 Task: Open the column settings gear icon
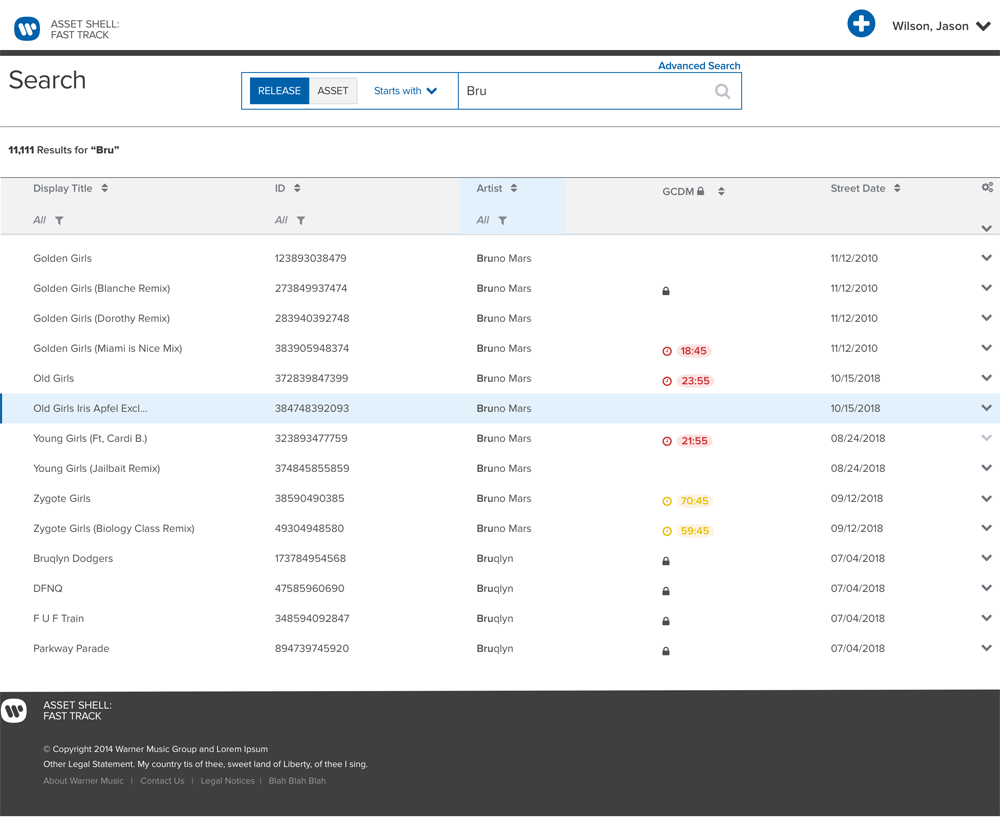pos(987,187)
